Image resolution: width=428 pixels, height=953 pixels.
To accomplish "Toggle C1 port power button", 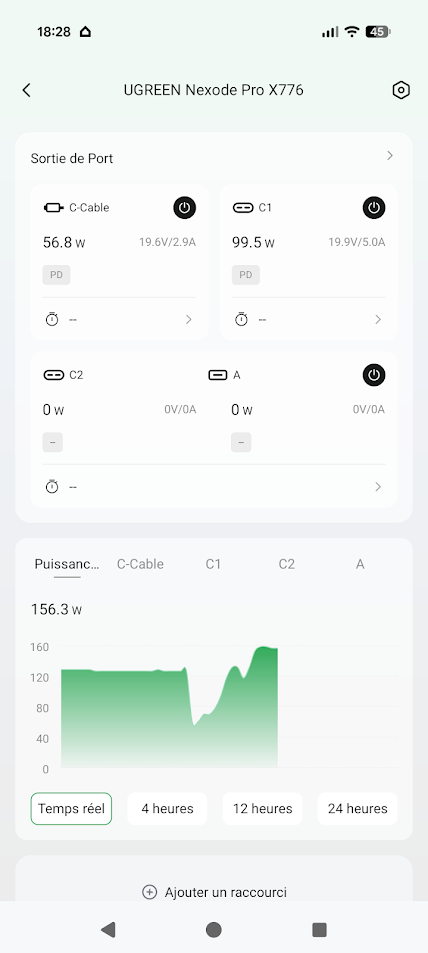I will point(374,208).
